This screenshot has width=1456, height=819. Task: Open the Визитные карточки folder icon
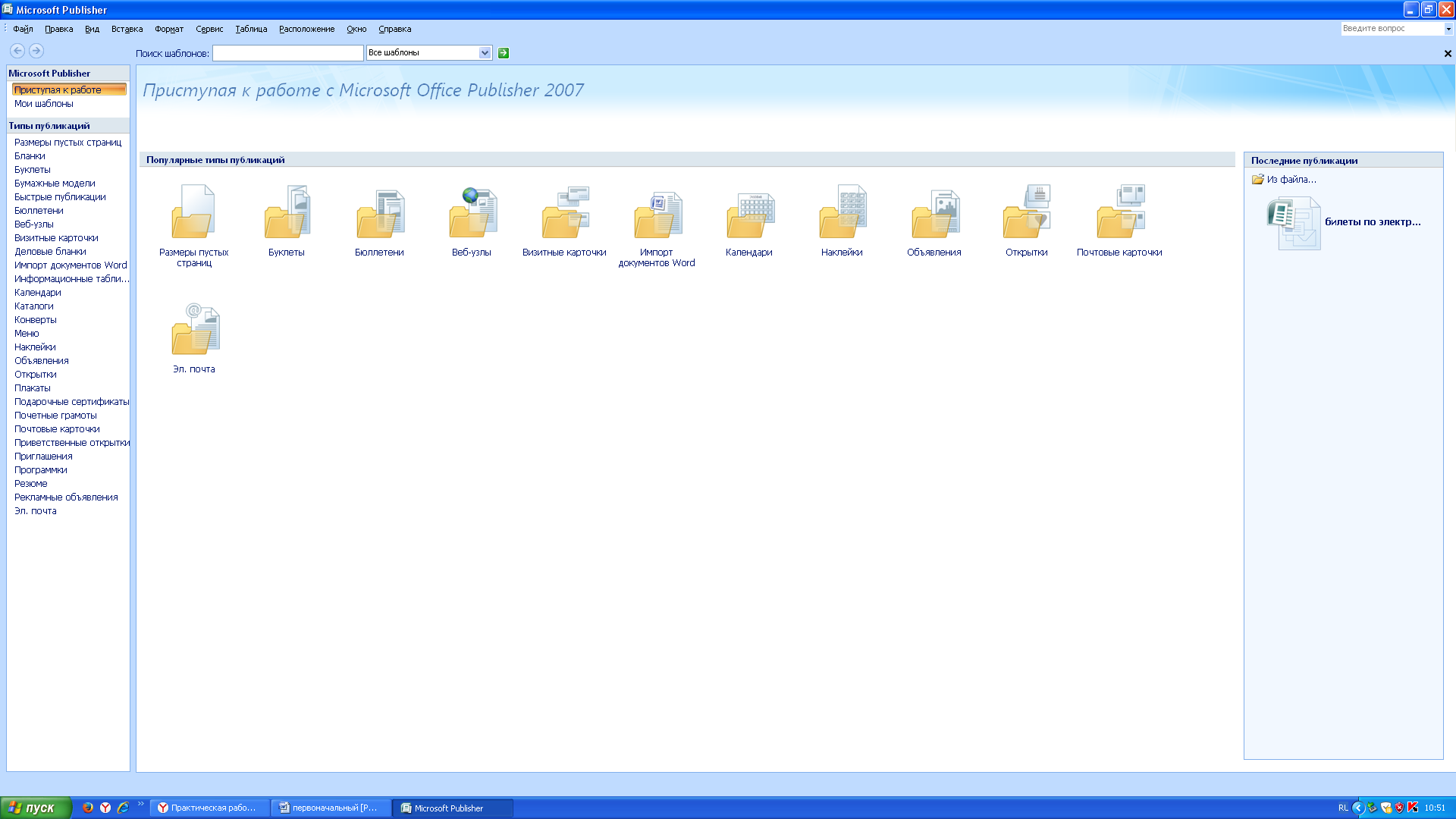564,212
